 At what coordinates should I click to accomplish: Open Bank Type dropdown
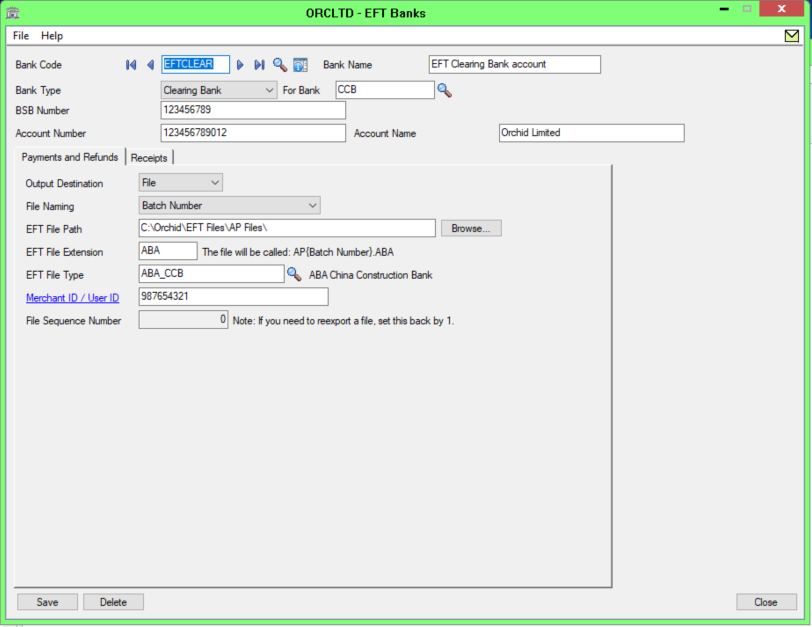coord(219,90)
